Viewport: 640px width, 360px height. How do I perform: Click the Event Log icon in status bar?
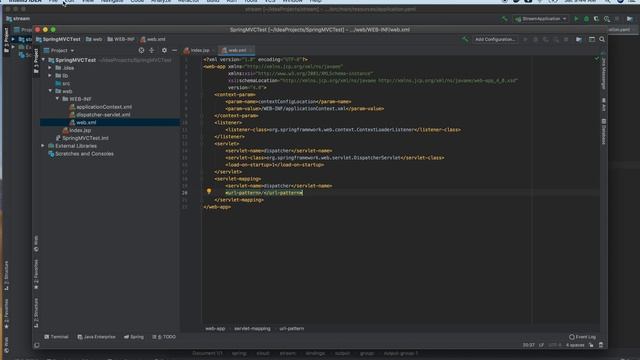(572, 337)
